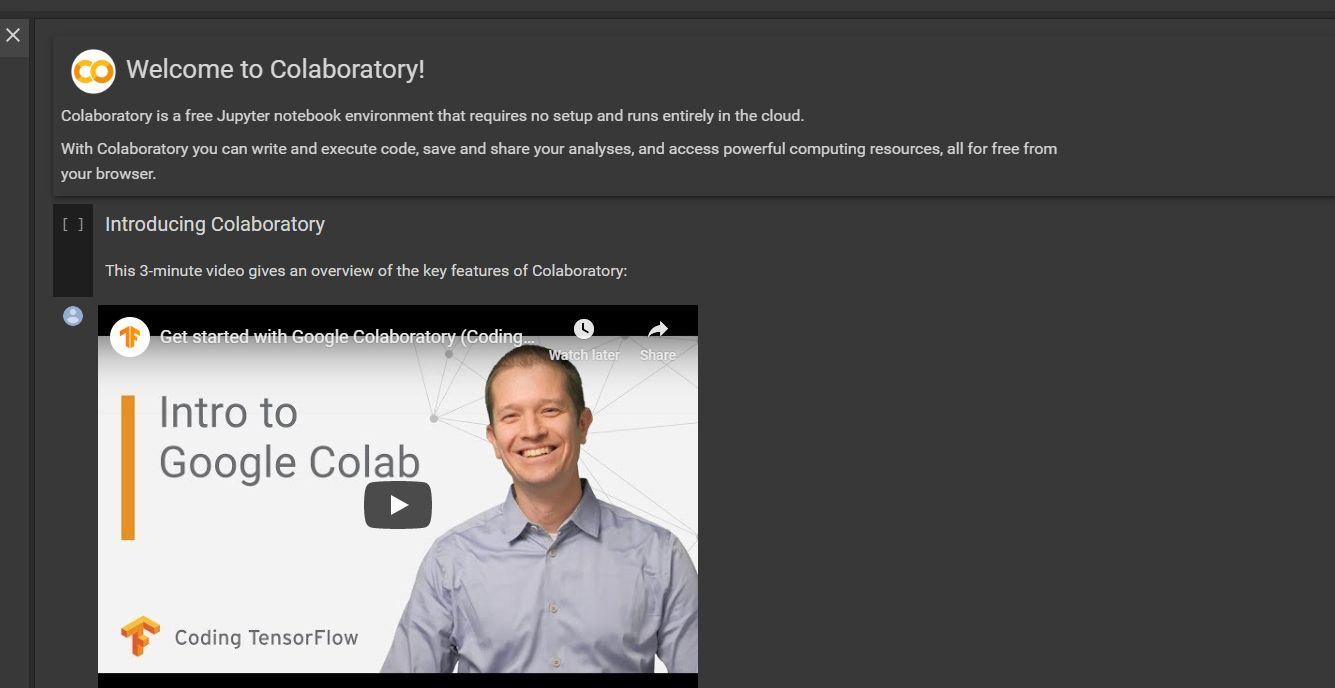
Task: Click the Welcome to Colaboratory title
Action: pyautogui.click(x=275, y=69)
